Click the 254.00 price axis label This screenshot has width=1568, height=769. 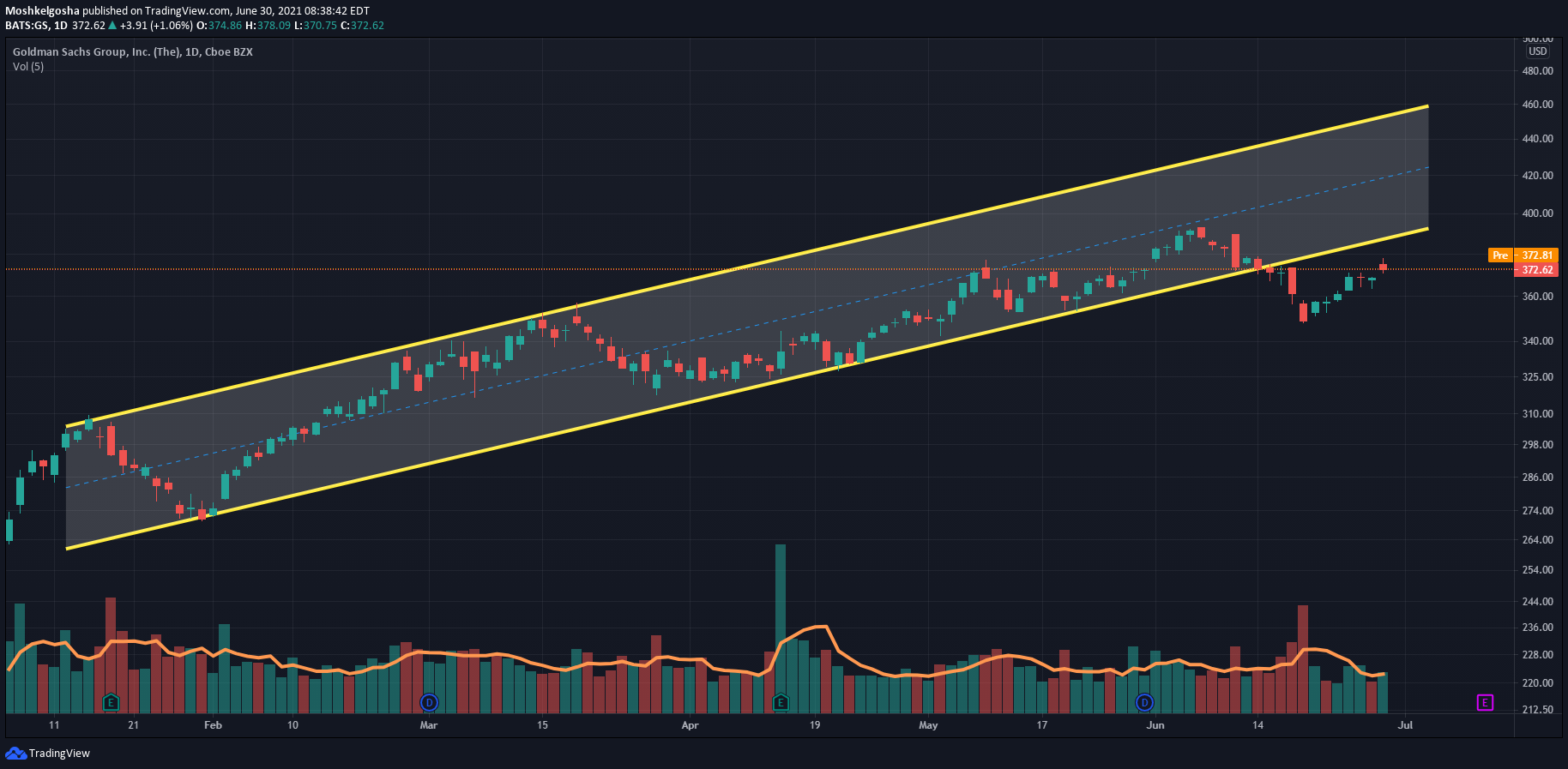pos(1537,570)
